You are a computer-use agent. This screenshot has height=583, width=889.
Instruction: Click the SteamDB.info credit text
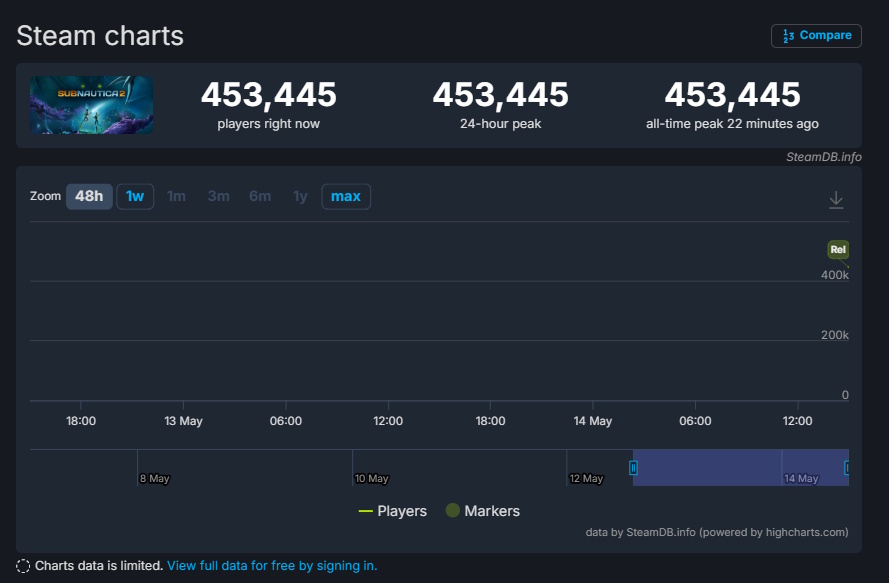(x=823, y=157)
